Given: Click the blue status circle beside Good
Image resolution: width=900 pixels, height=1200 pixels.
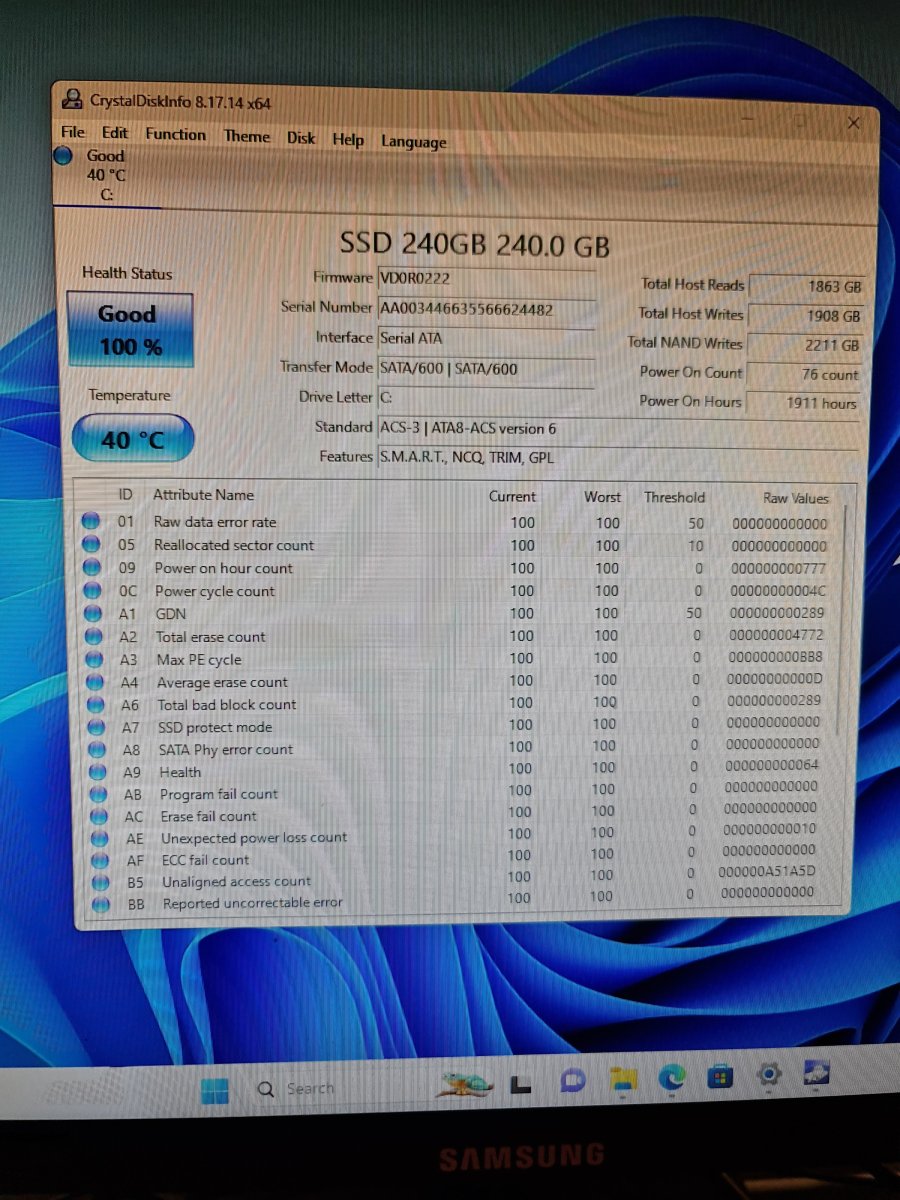Looking at the screenshot, I should coord(63,156).
